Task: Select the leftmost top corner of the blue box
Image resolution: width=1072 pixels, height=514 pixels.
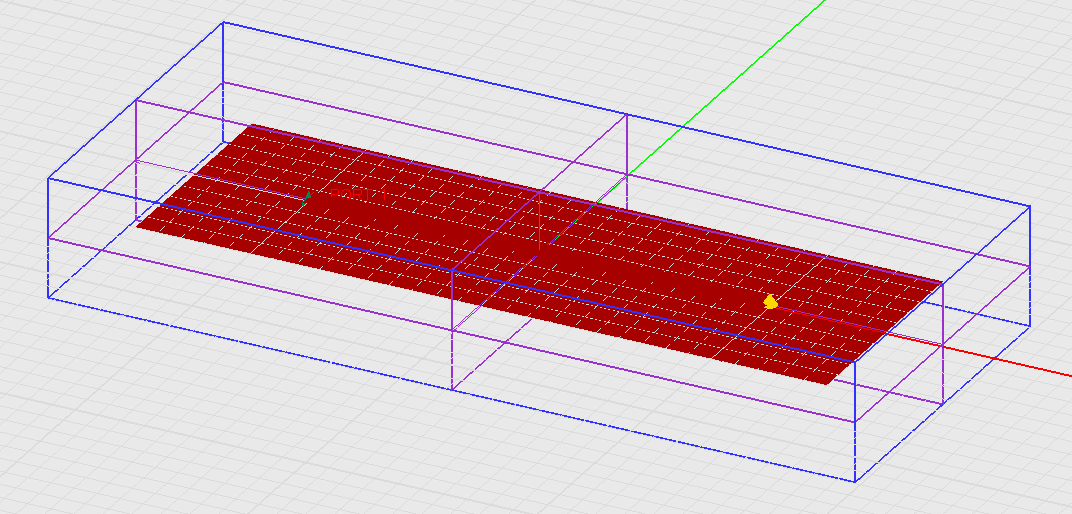Action: point(49,179)
